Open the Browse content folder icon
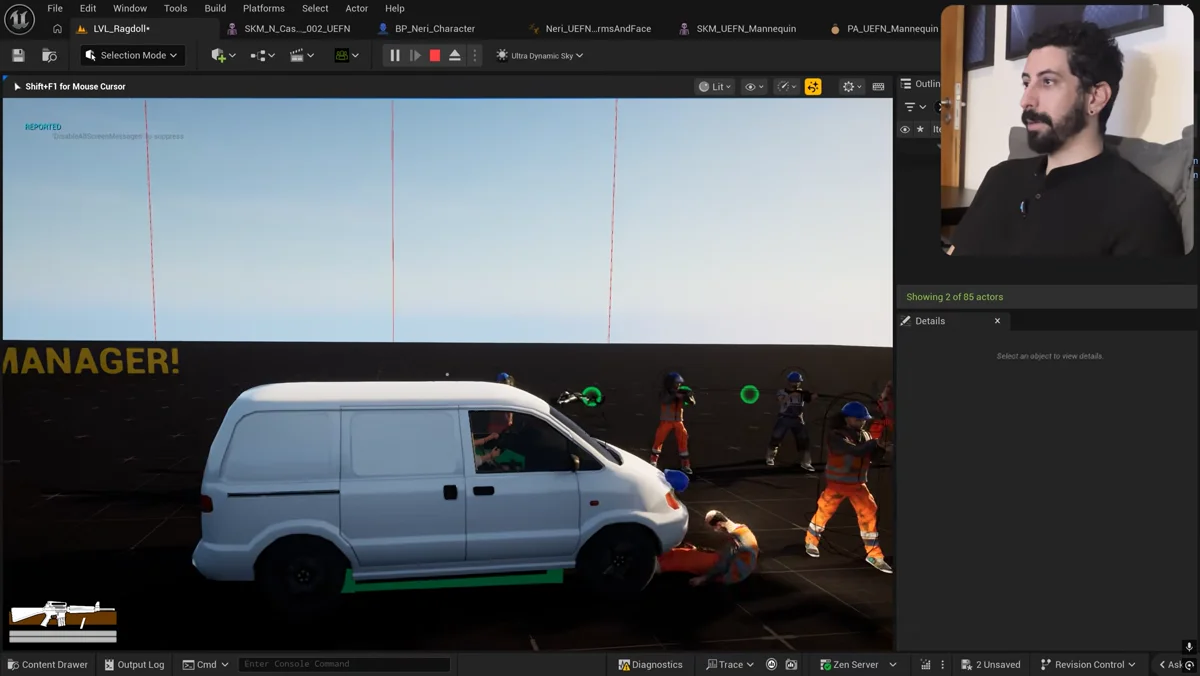Viewport: 1200px width, 676px height. 49,56
